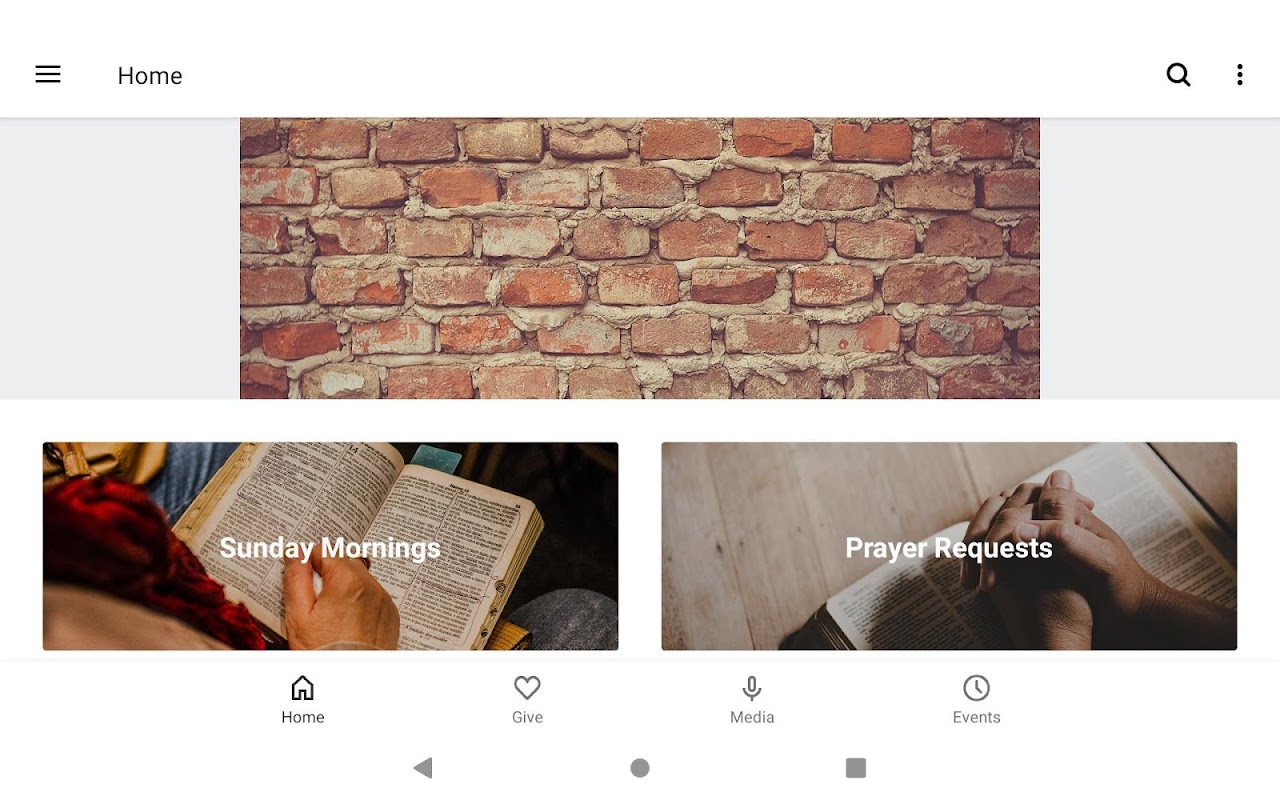Viewport: 1280px width, 800px height.
Task: Tap the Android home circle
Action: [640, 768]
